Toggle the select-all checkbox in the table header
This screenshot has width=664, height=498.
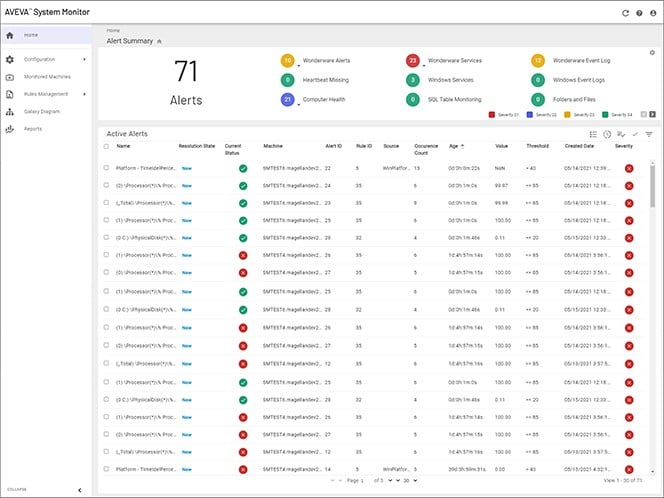107,146
